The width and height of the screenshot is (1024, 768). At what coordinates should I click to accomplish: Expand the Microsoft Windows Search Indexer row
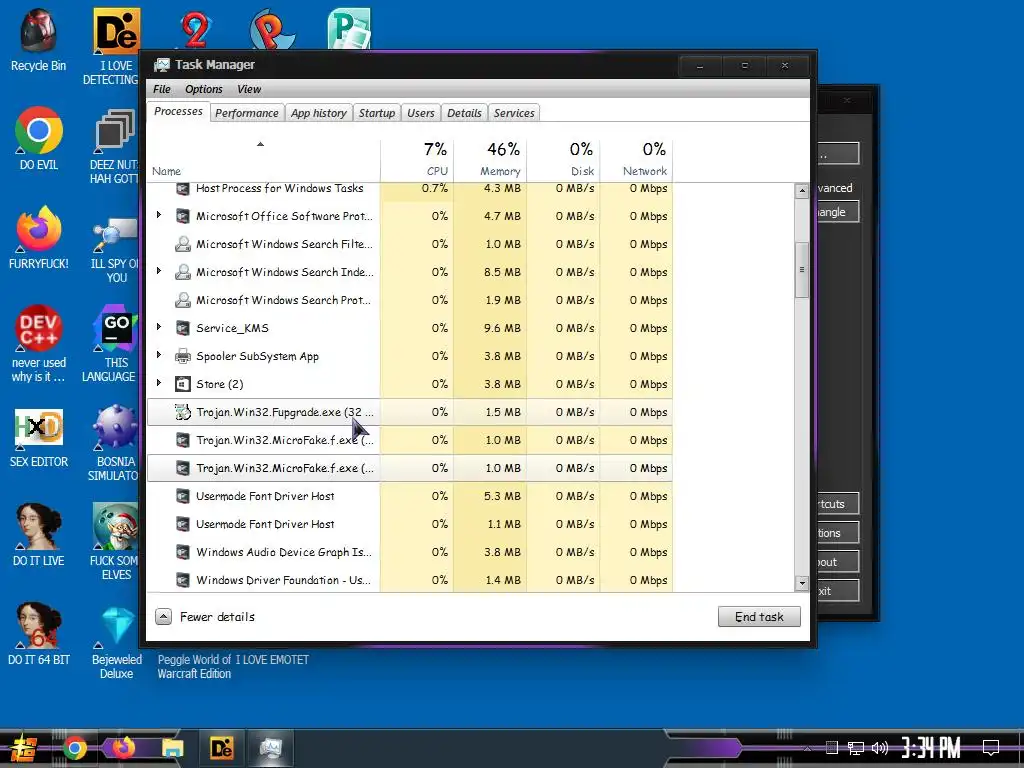159,271
